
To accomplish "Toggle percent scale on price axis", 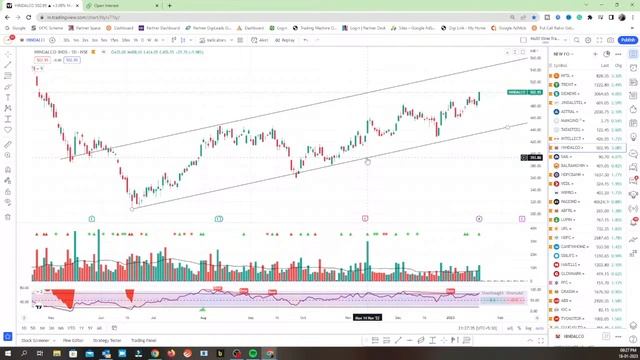I will pyautogui.click(x=519, y=328).
